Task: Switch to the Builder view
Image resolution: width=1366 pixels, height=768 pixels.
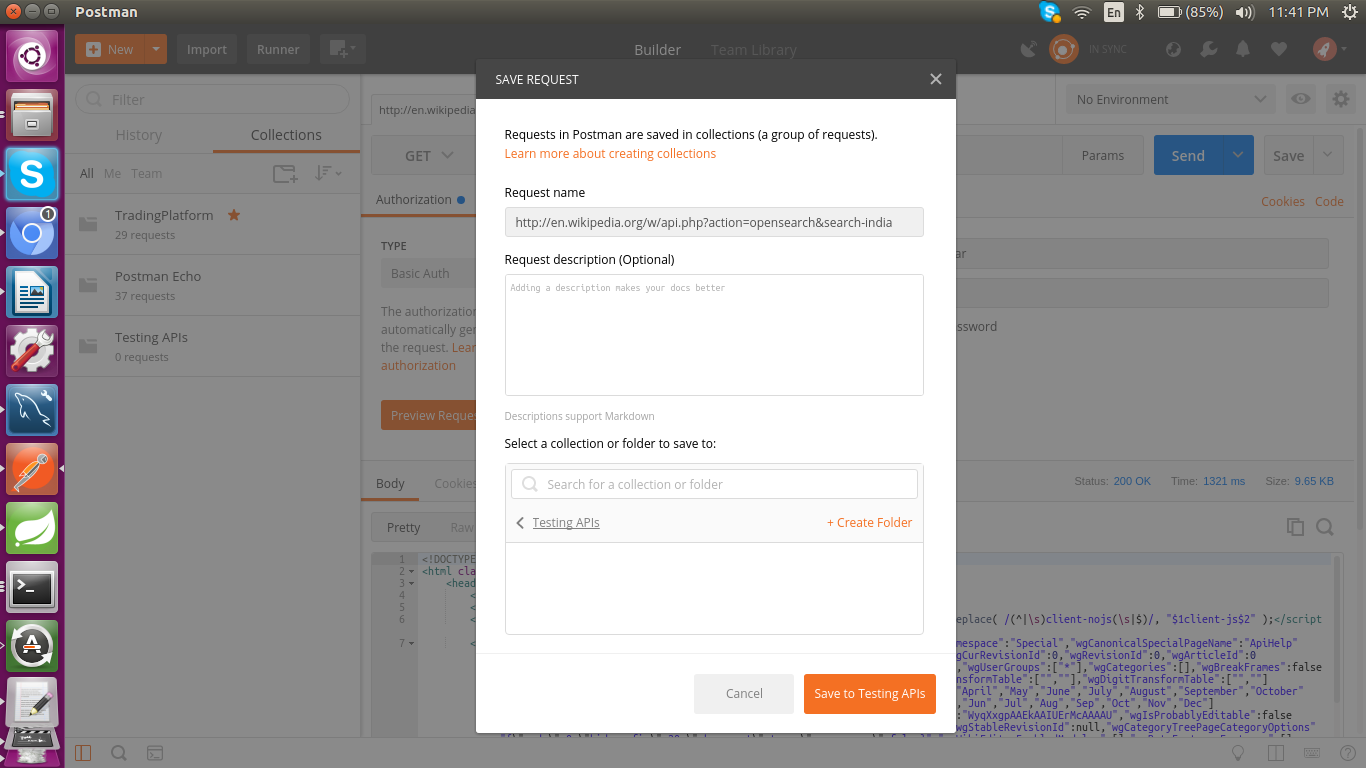Action: click(x=657, y=49)
